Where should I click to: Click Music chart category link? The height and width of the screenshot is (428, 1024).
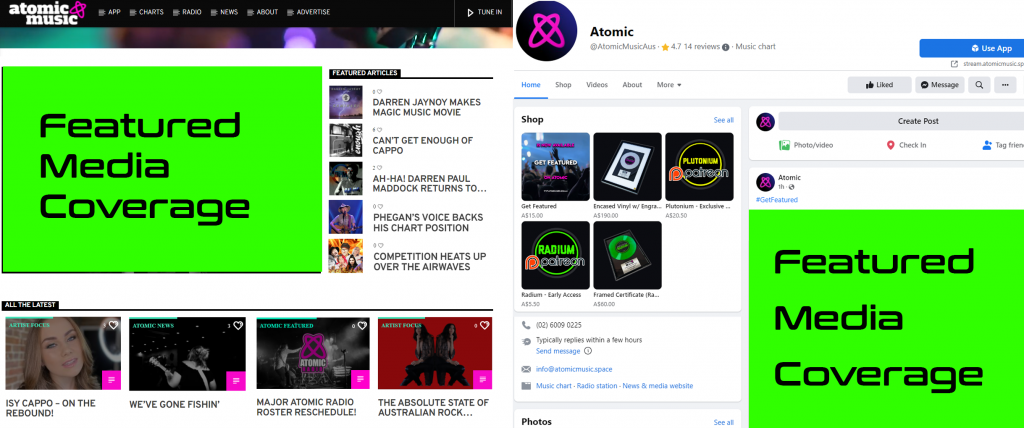click(x=555, y=386)
